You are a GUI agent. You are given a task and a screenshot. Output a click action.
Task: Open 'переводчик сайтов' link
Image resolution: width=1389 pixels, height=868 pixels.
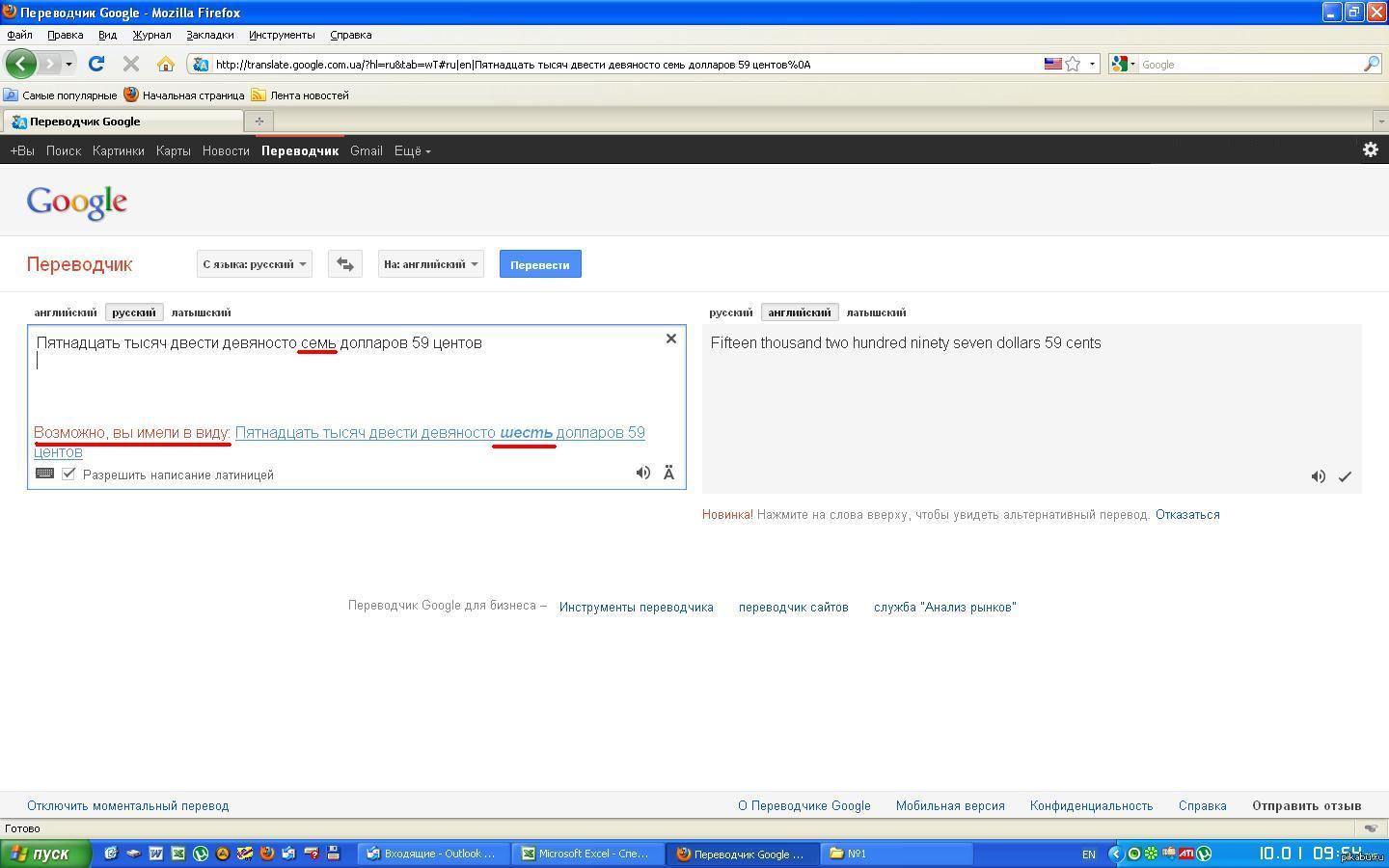pyautogui.click(x=794, y=608)
